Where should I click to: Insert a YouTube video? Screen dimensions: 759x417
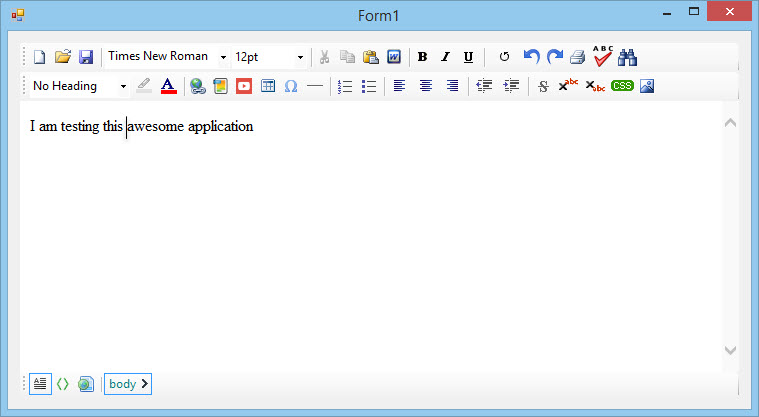coord(244,86)
